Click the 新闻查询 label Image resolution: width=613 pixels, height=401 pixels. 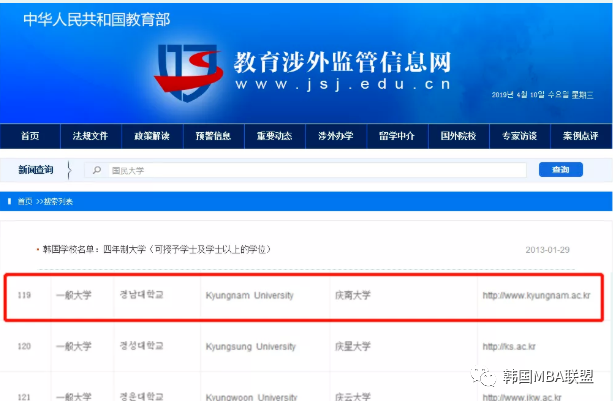click(x=36, y=170)
